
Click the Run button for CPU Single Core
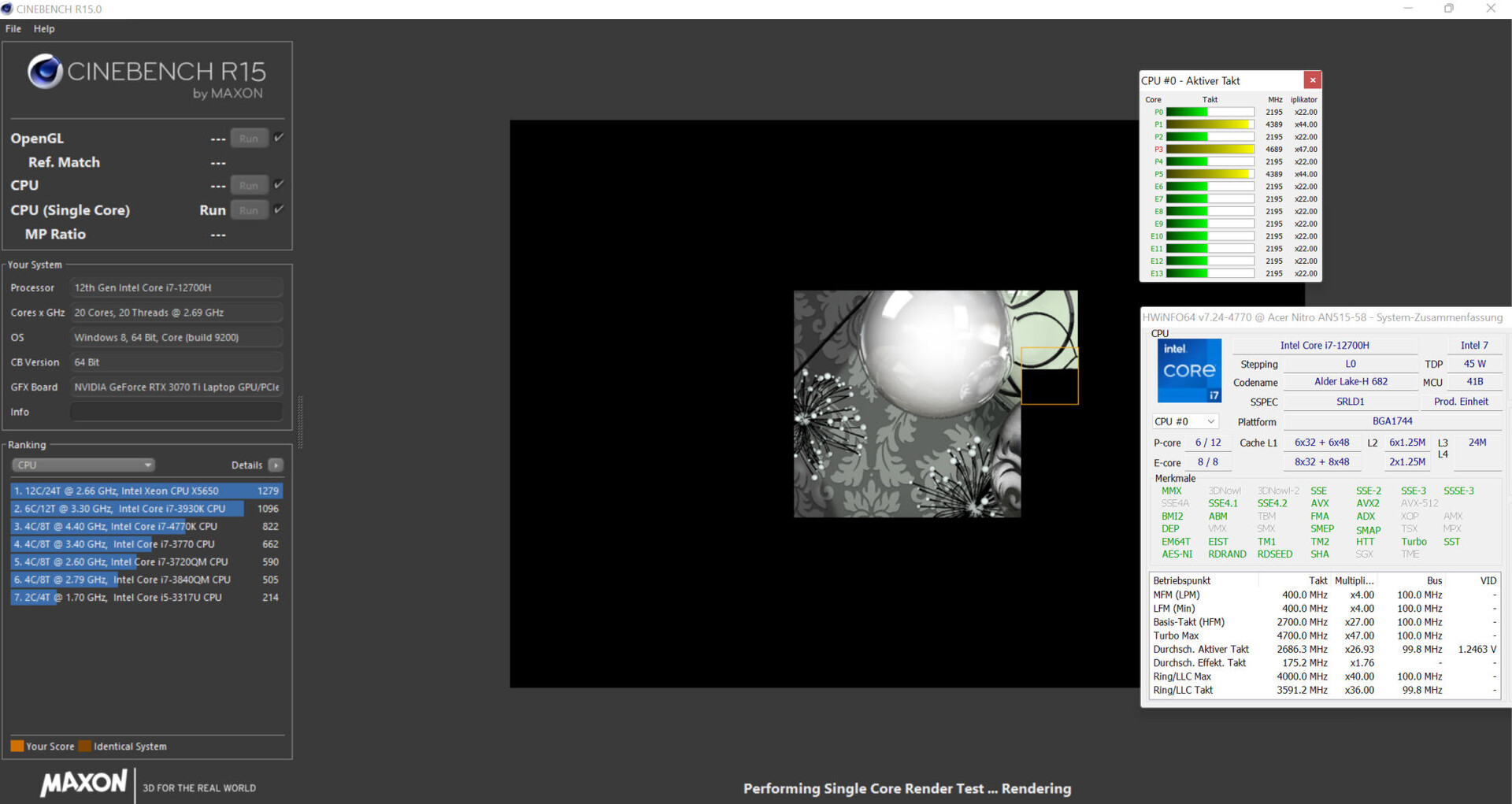coord(249,210)
